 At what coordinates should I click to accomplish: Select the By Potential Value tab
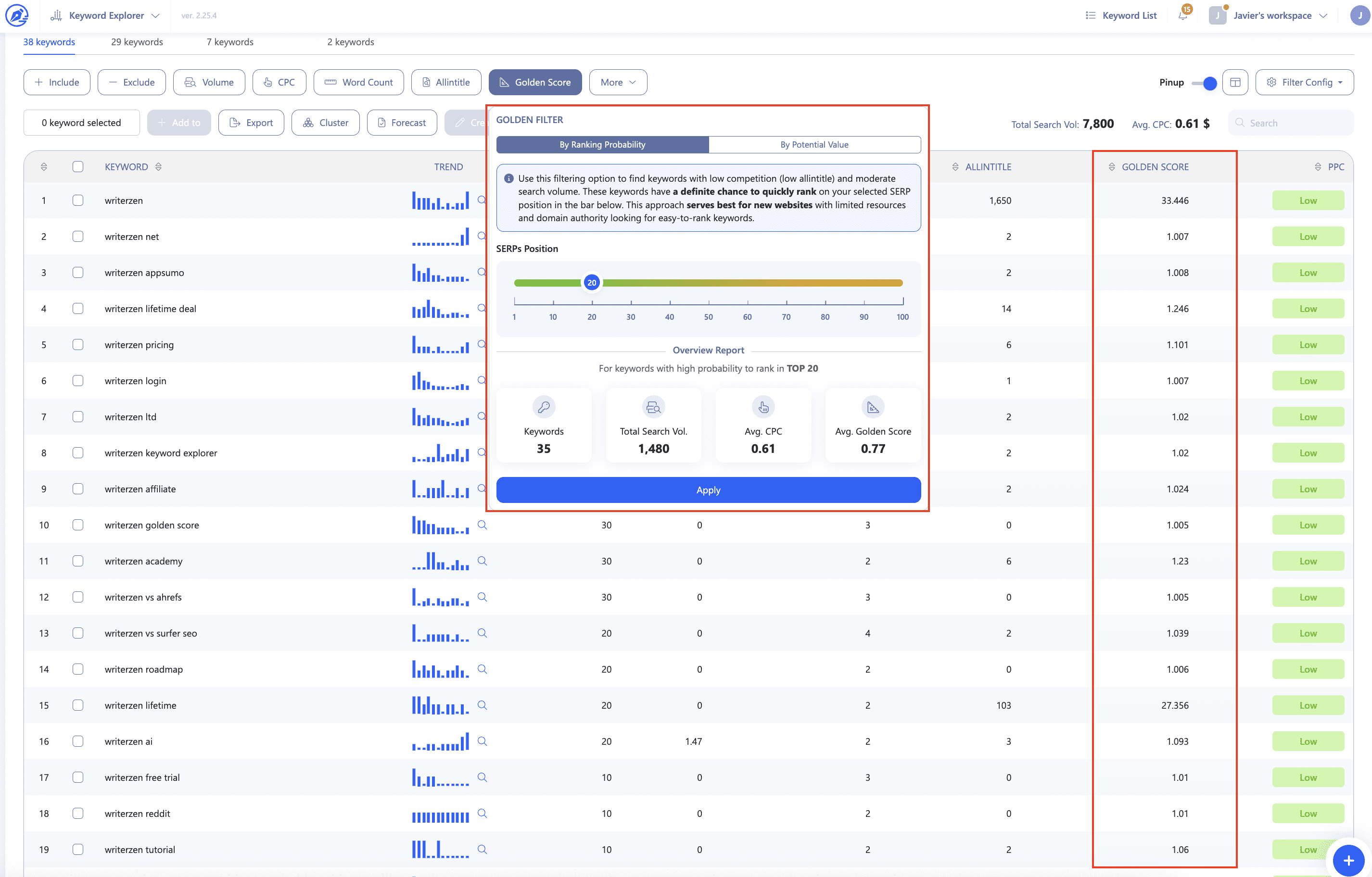[x=814, y=145]
